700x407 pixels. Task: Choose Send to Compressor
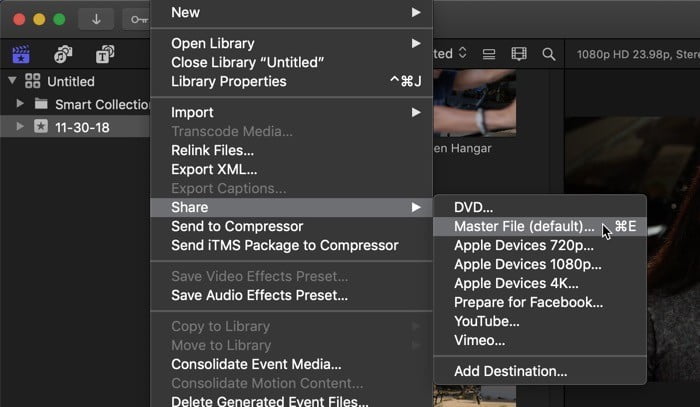[292, 226]
